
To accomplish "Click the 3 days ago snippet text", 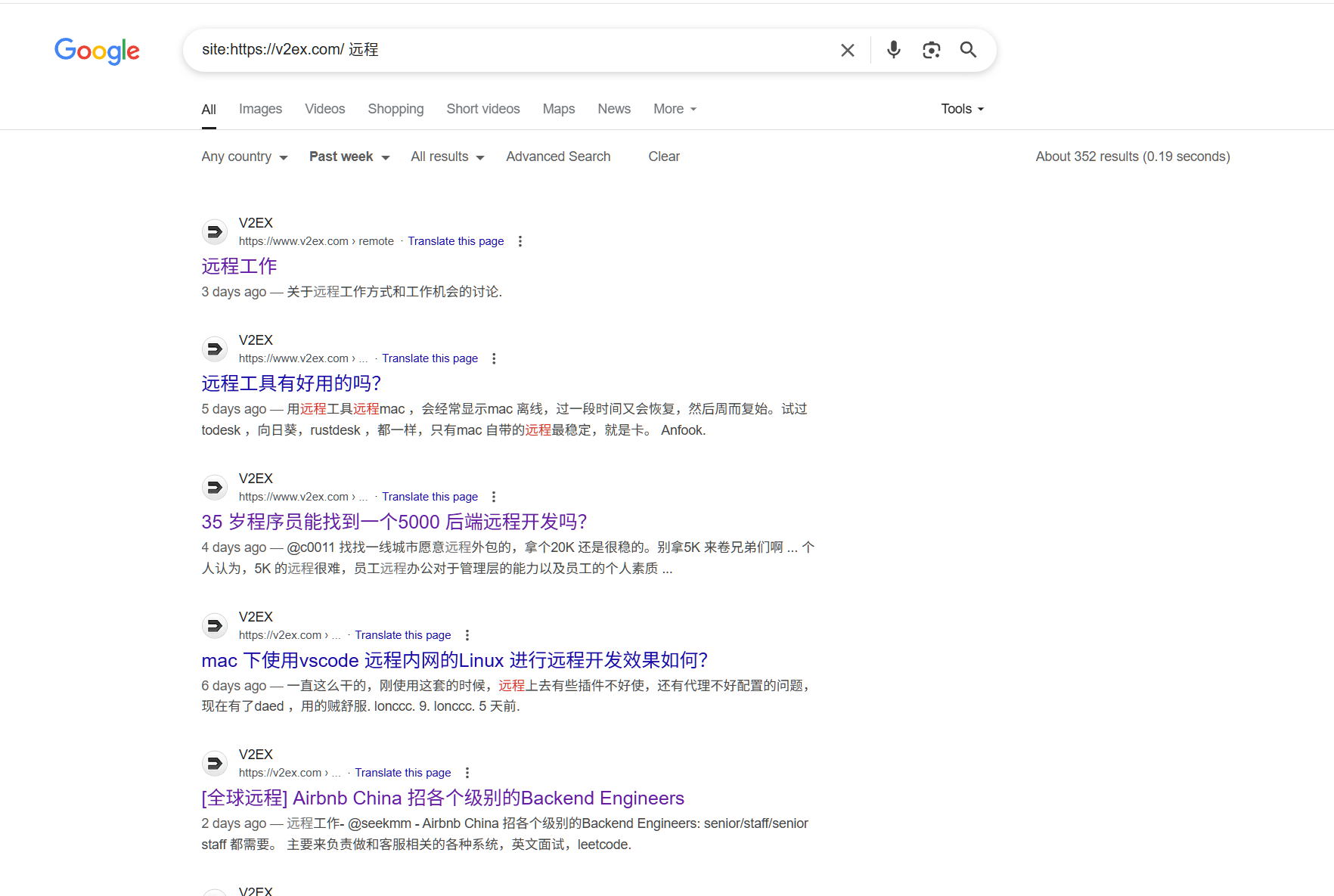I will click(352, 292).
